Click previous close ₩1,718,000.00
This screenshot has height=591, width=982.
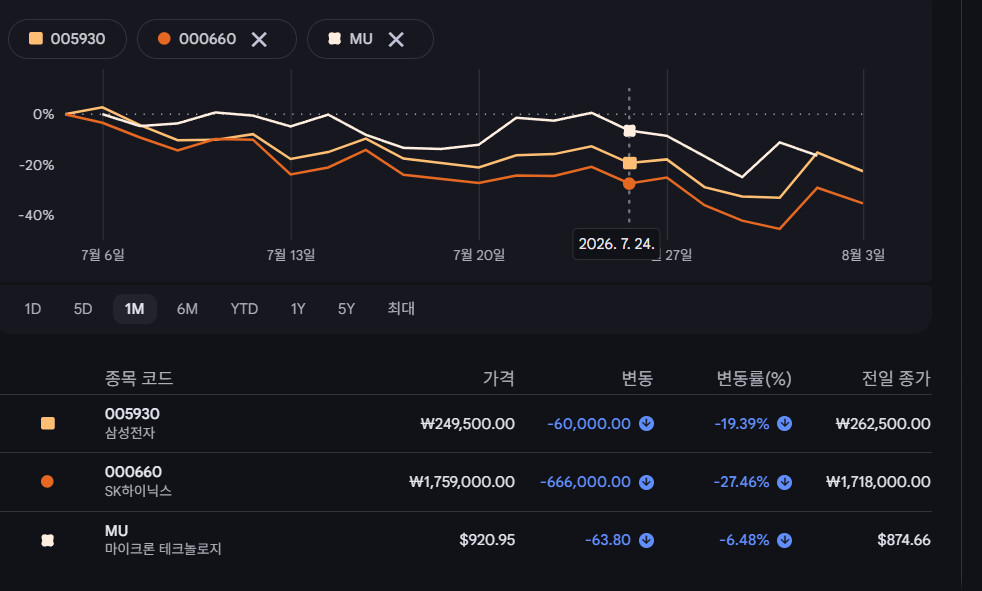tap(878, 482)
